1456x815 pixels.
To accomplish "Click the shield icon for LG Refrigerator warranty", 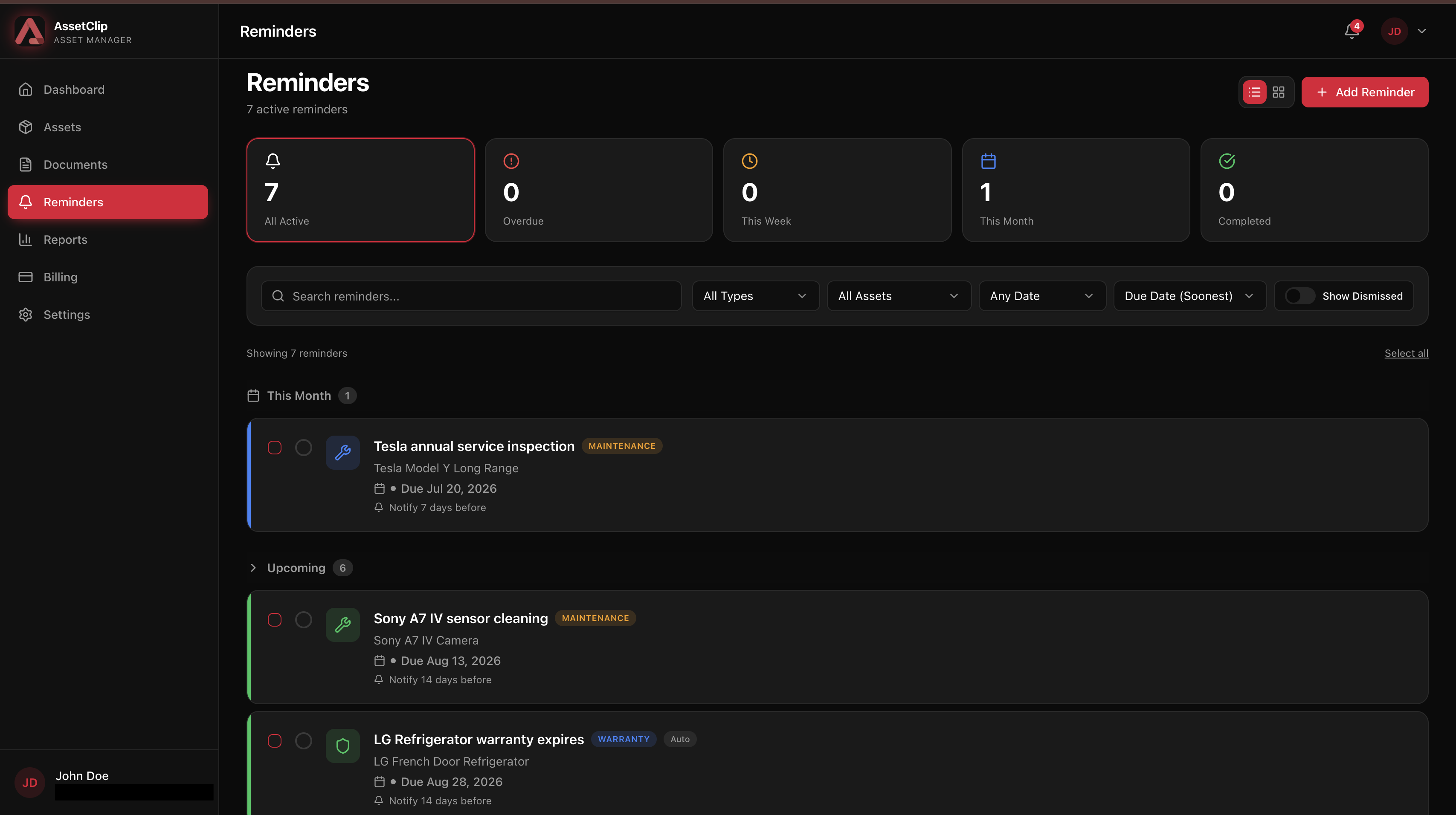I will (342, 746).
